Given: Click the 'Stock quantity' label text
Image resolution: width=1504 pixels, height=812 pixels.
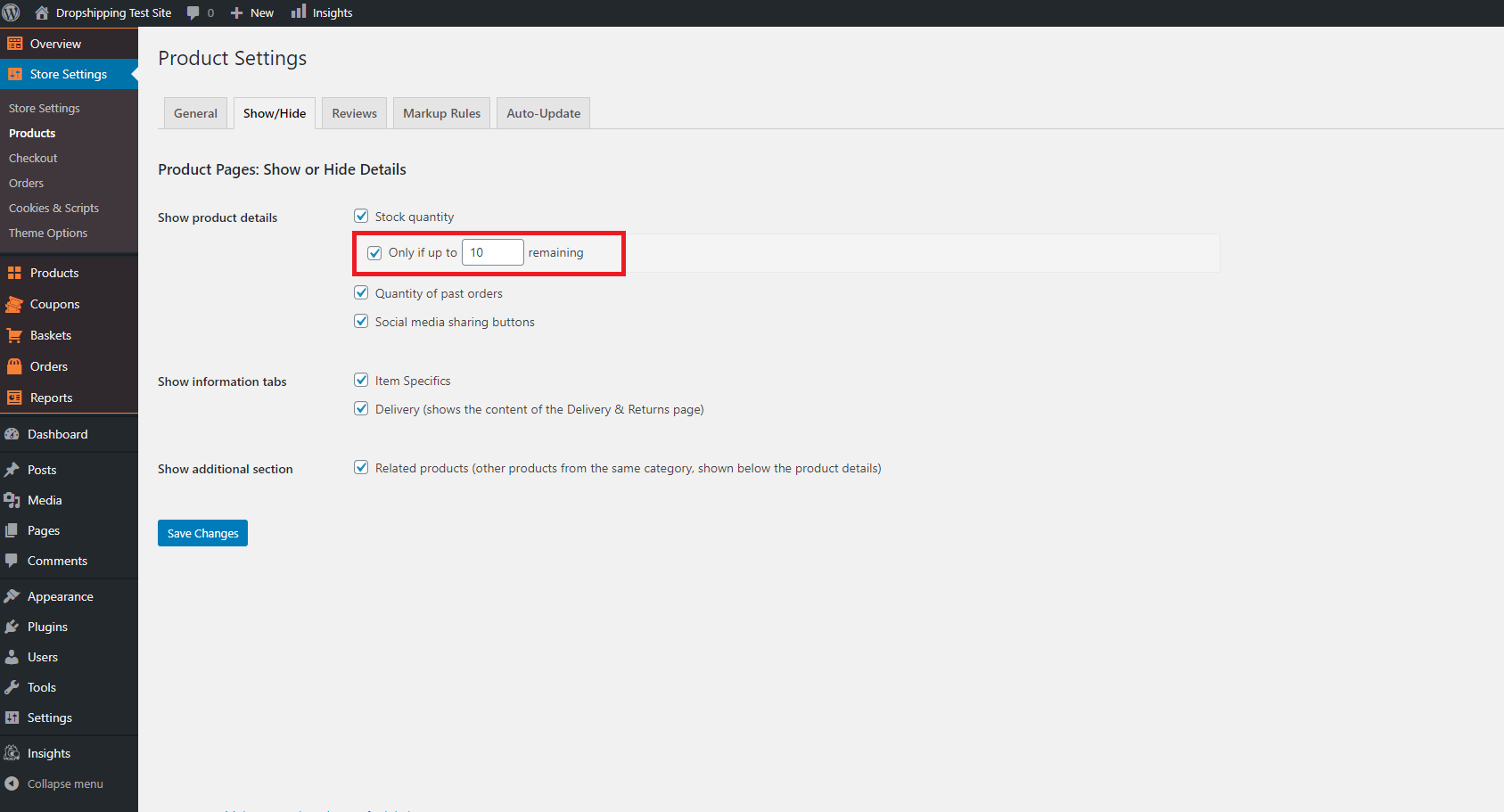Looking at the screenshot, I should [x=415, y=217].
